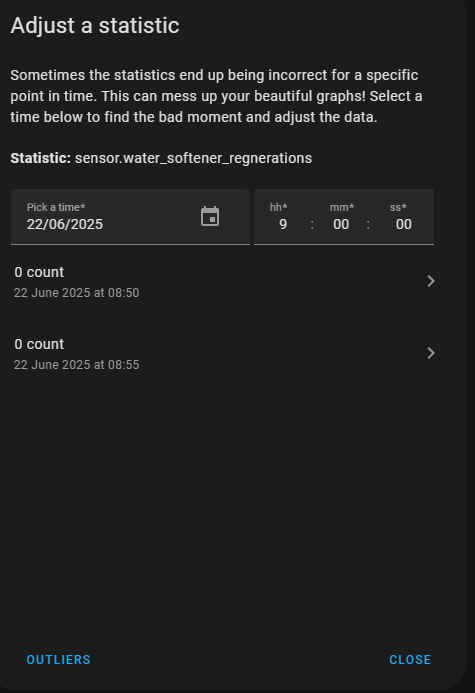This screenshot has width=475, height=693.
Task: Click the mm* minutes label
Action: pos(342,207)
